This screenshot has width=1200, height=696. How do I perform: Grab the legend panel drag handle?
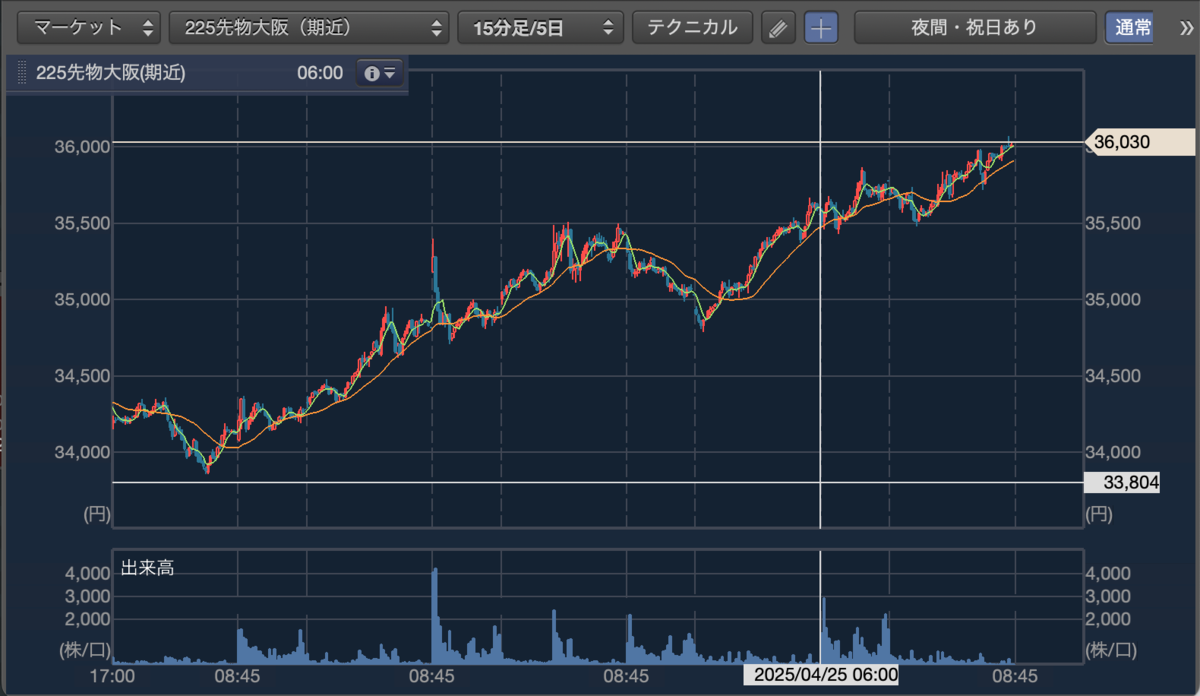(22, 73)
